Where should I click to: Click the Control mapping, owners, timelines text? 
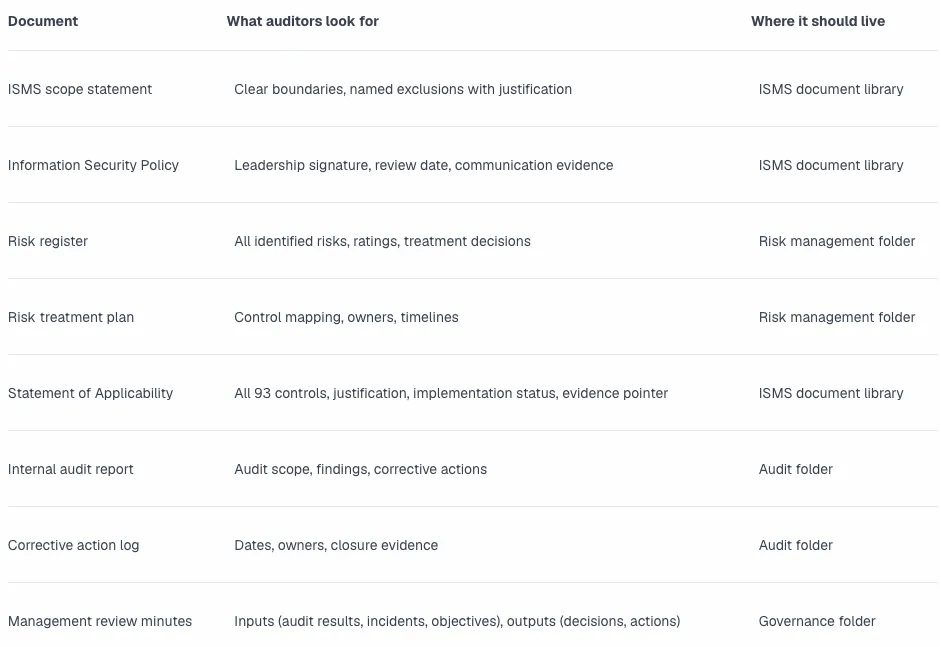(347, 317)
